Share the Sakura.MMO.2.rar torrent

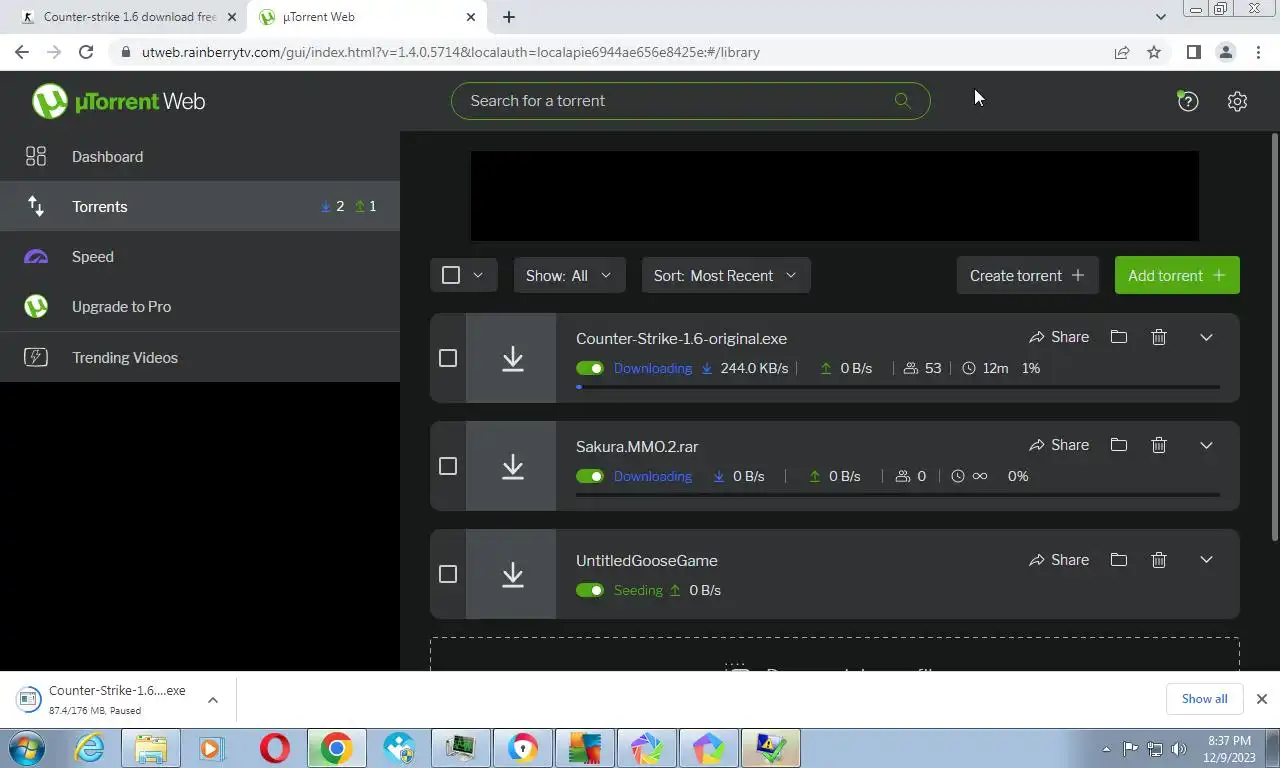tap(1059, 445)
